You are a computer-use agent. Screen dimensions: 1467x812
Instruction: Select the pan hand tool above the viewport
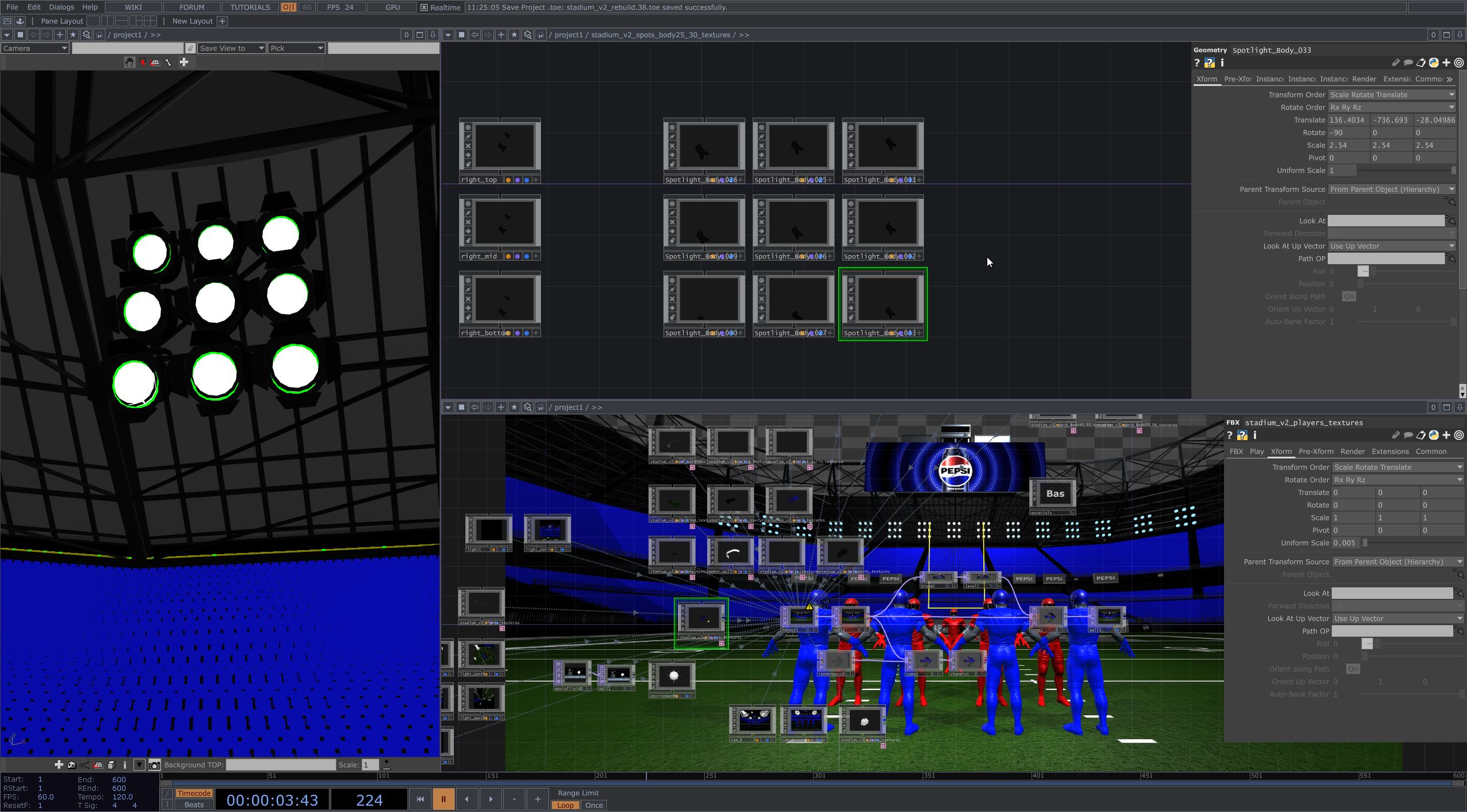pos(128,62)
